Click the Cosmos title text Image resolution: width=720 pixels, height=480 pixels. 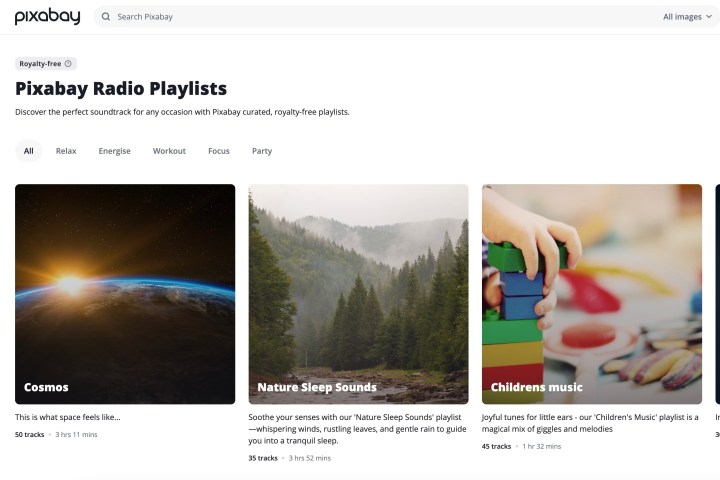click(46, 387)
